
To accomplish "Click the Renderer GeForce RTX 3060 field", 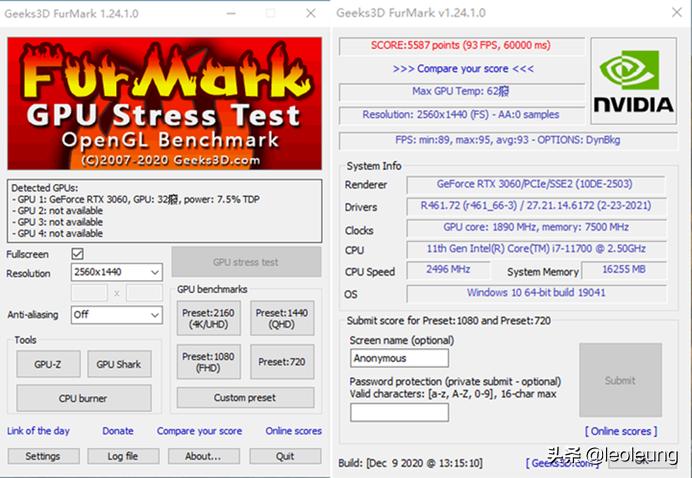I will pyautogui.click(x=535, y=184).
